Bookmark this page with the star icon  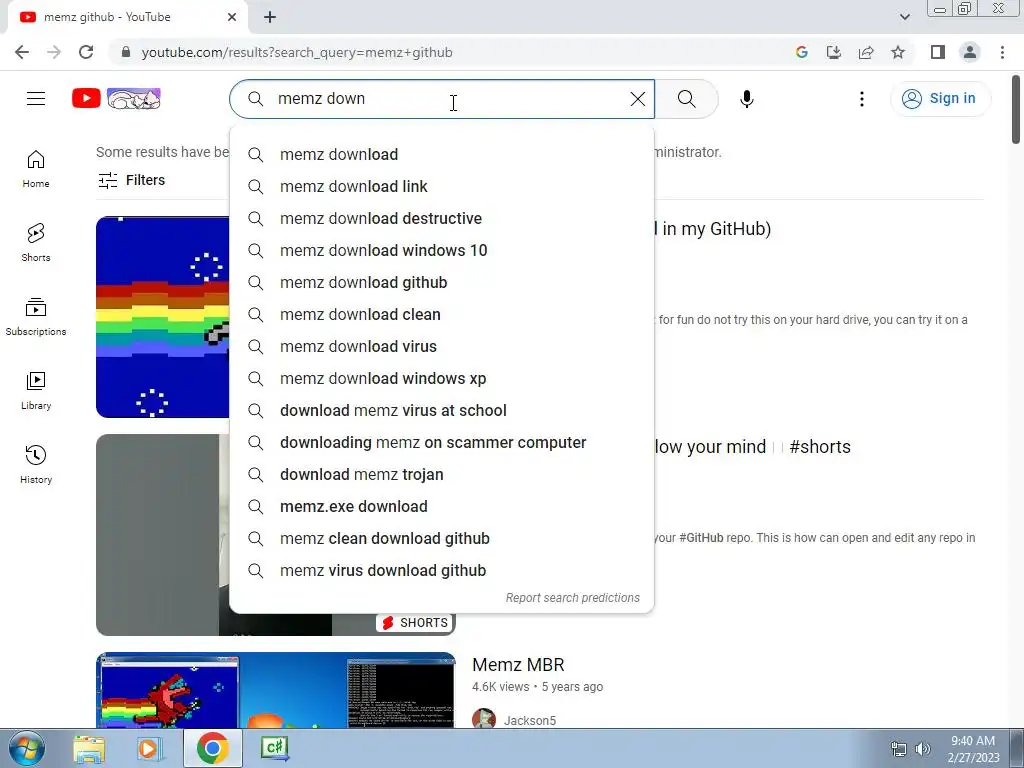[898, 52]
